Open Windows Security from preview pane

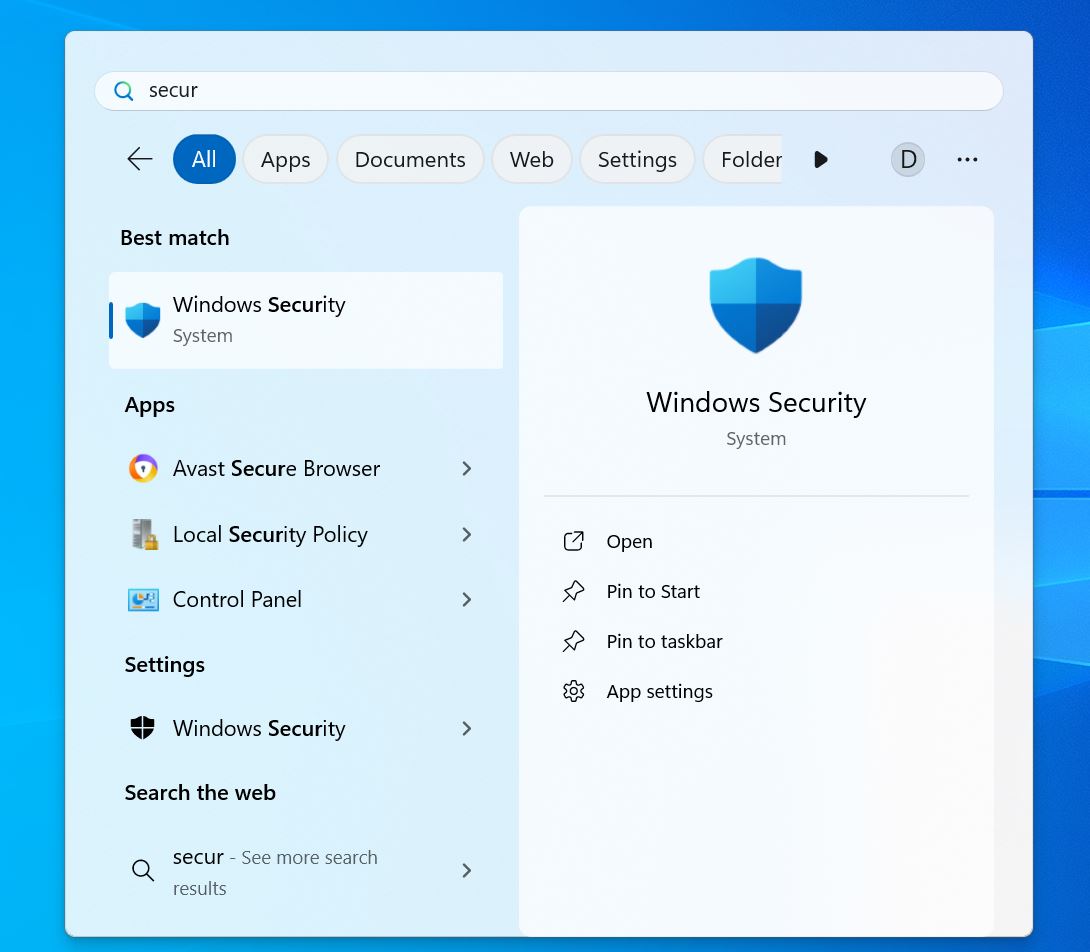(629, 541)
